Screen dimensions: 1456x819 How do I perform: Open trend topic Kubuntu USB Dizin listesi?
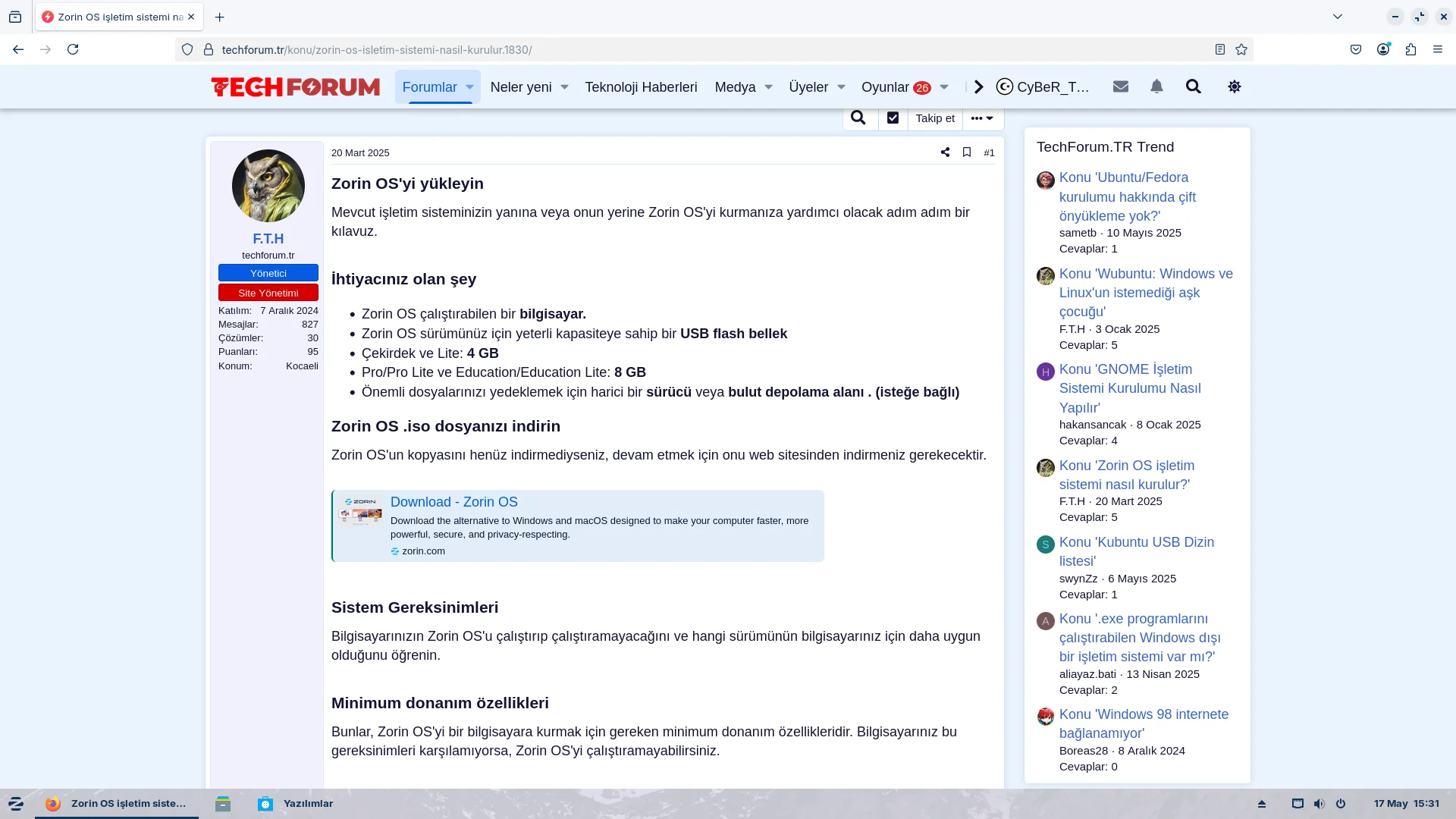click(x=1136, y=551)
